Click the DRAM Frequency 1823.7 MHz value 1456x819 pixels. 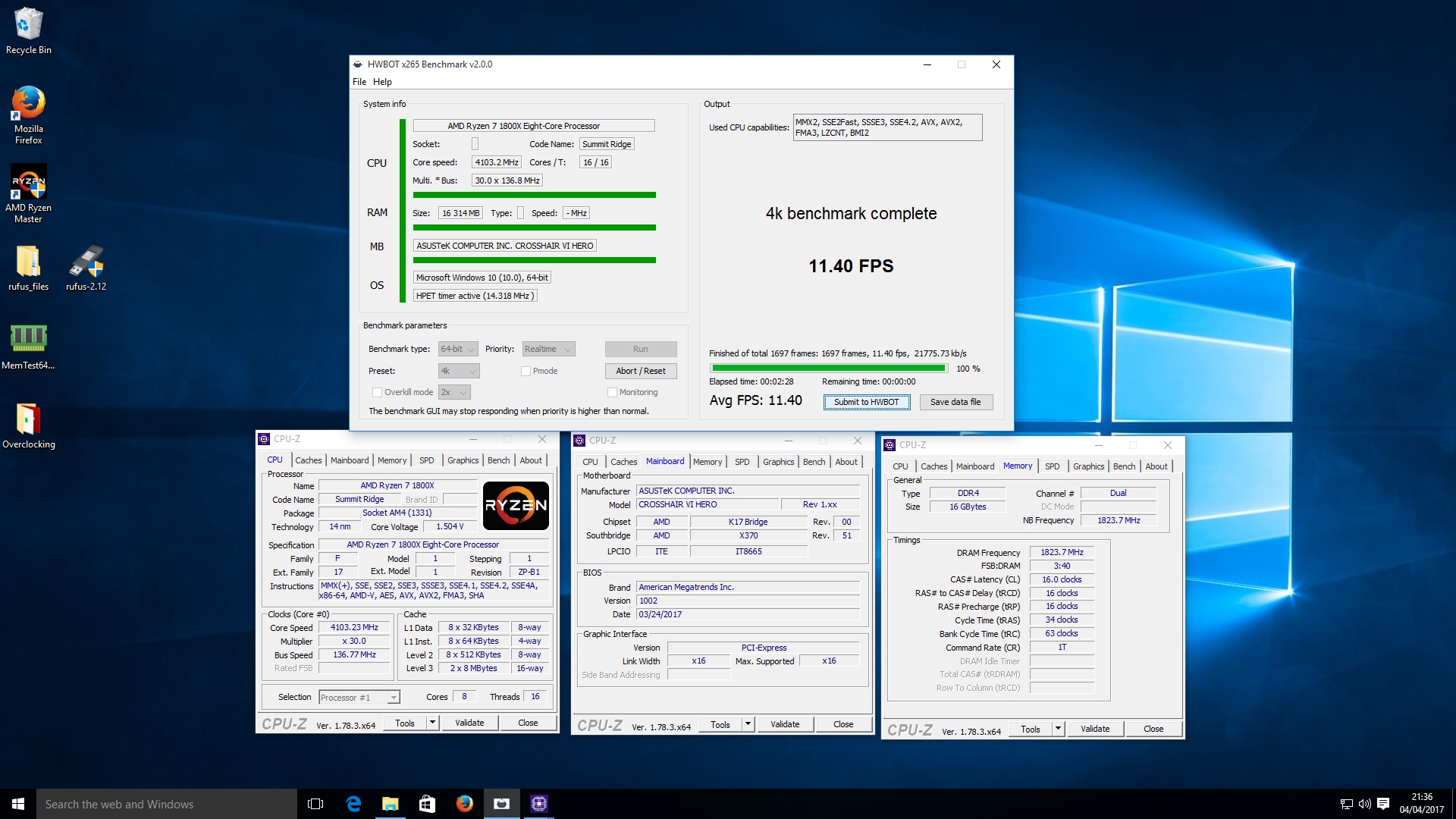[1062, 553]
